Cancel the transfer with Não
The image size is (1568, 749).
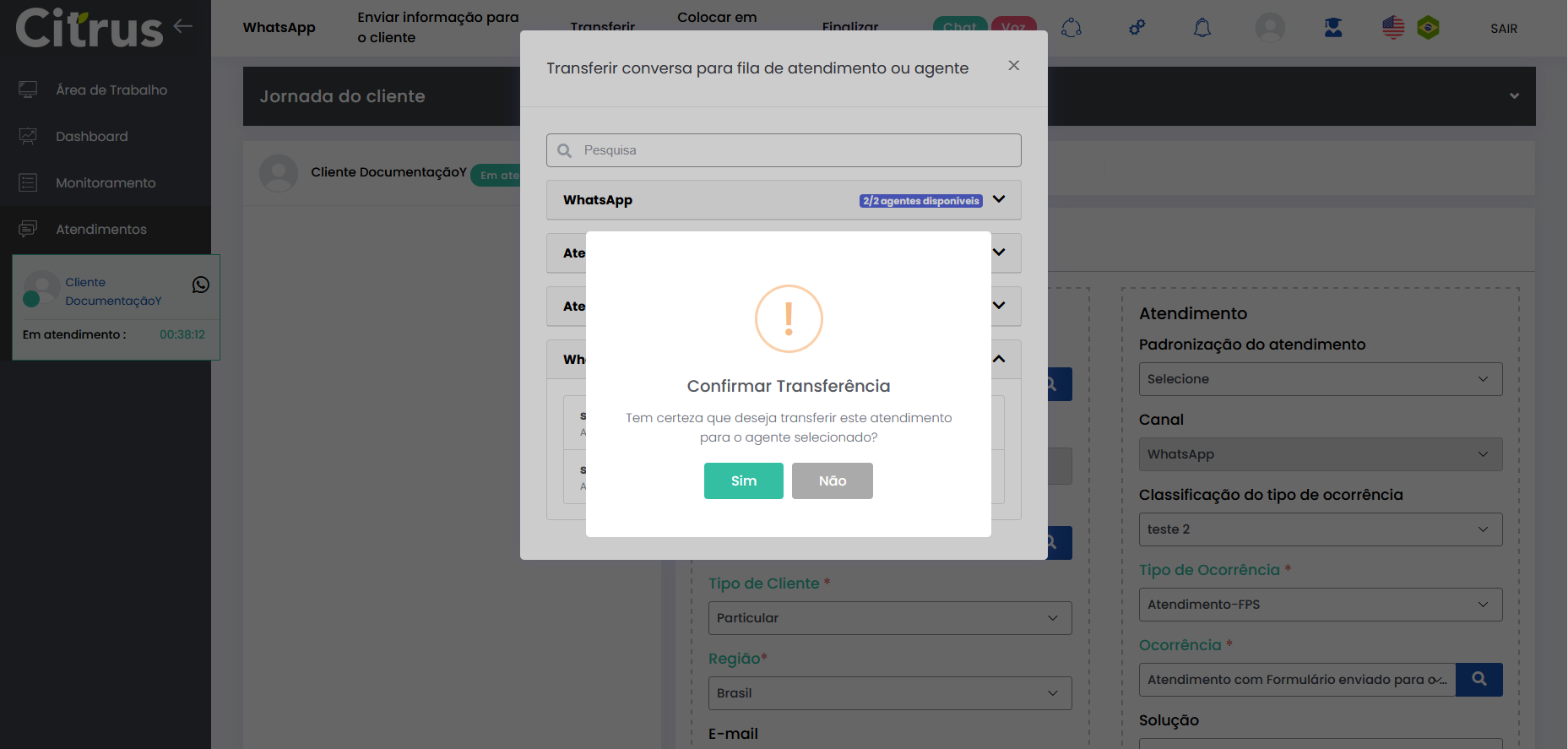(832, 480)
